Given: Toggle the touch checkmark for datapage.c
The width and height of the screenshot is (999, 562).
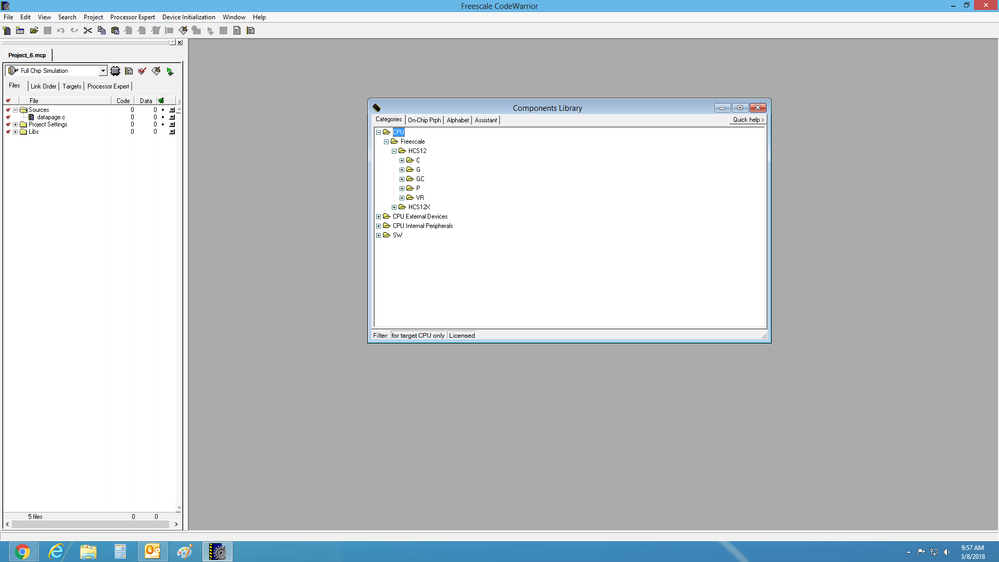Looking at the screenshot, I should pos(8,117).
